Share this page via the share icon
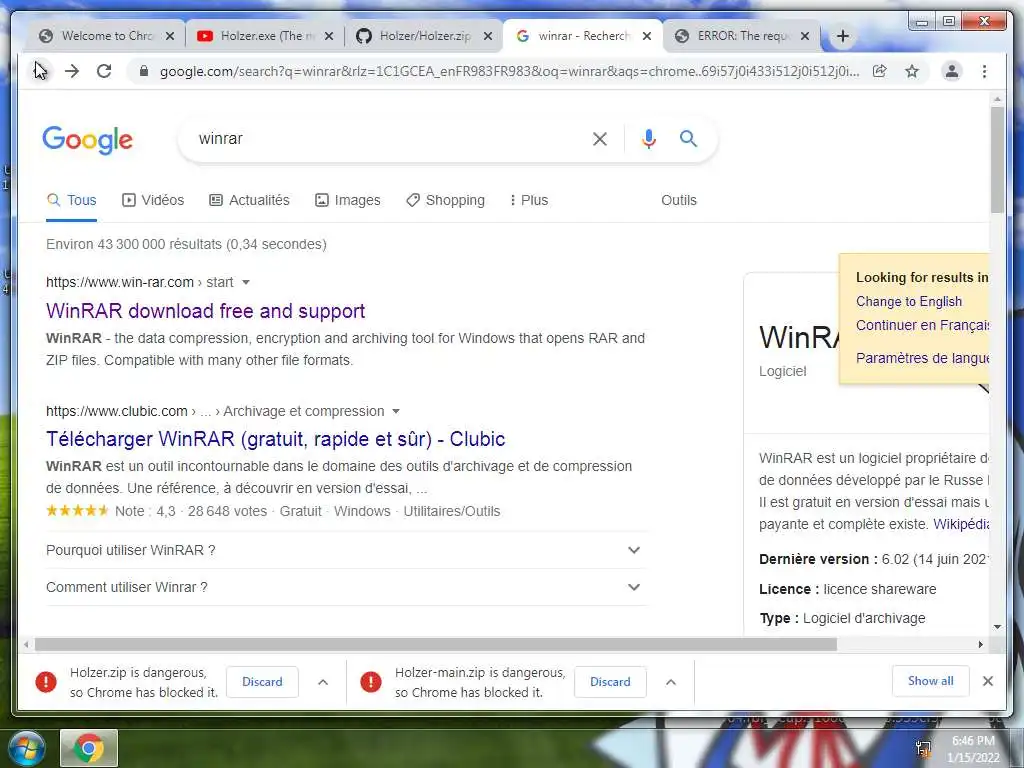This screenshot has width=1024, height=768. [x=880, y=71]
